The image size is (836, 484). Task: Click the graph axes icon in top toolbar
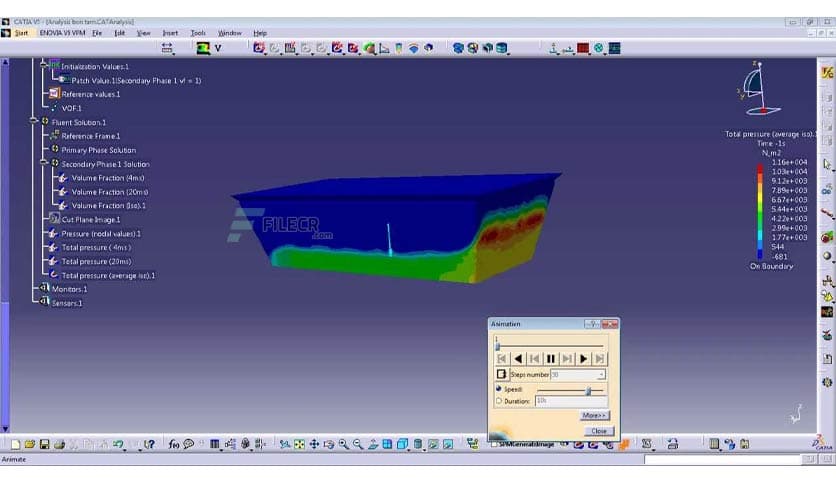(384, 49)
